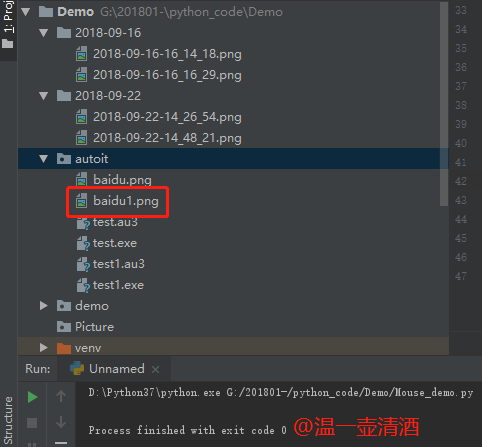482x447 pixels.
Task: Expand the demo folder
Action: pyautogui.click(x=43, y=306)
